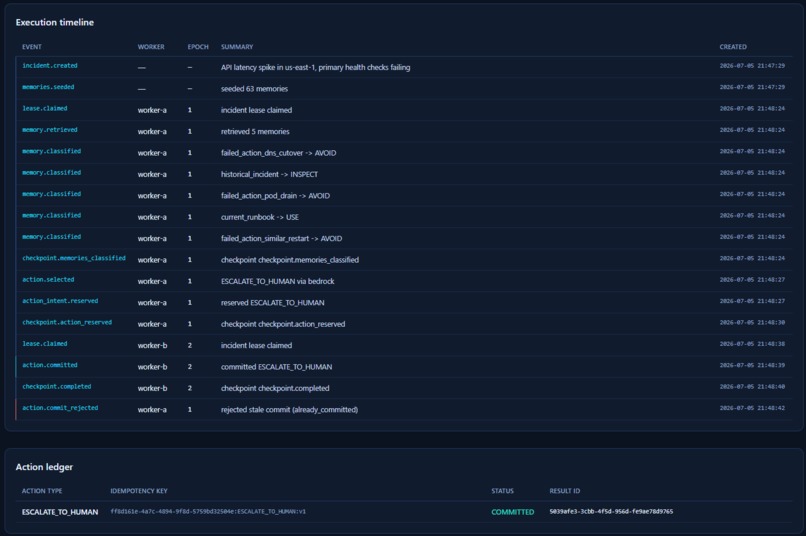806x536 pixels.
Task: Select the WORKER column header
Action: click(x=151, y=47)
